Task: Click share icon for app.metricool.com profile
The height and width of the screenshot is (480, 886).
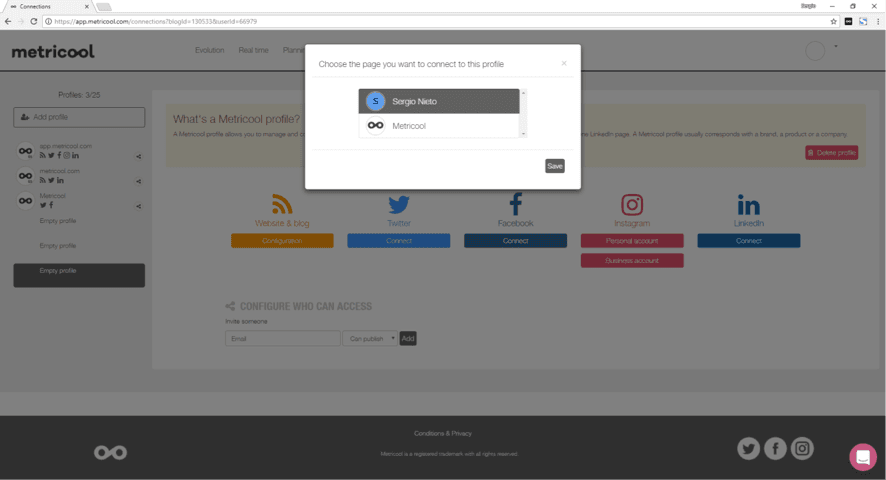Action: (x=138, y=157)
